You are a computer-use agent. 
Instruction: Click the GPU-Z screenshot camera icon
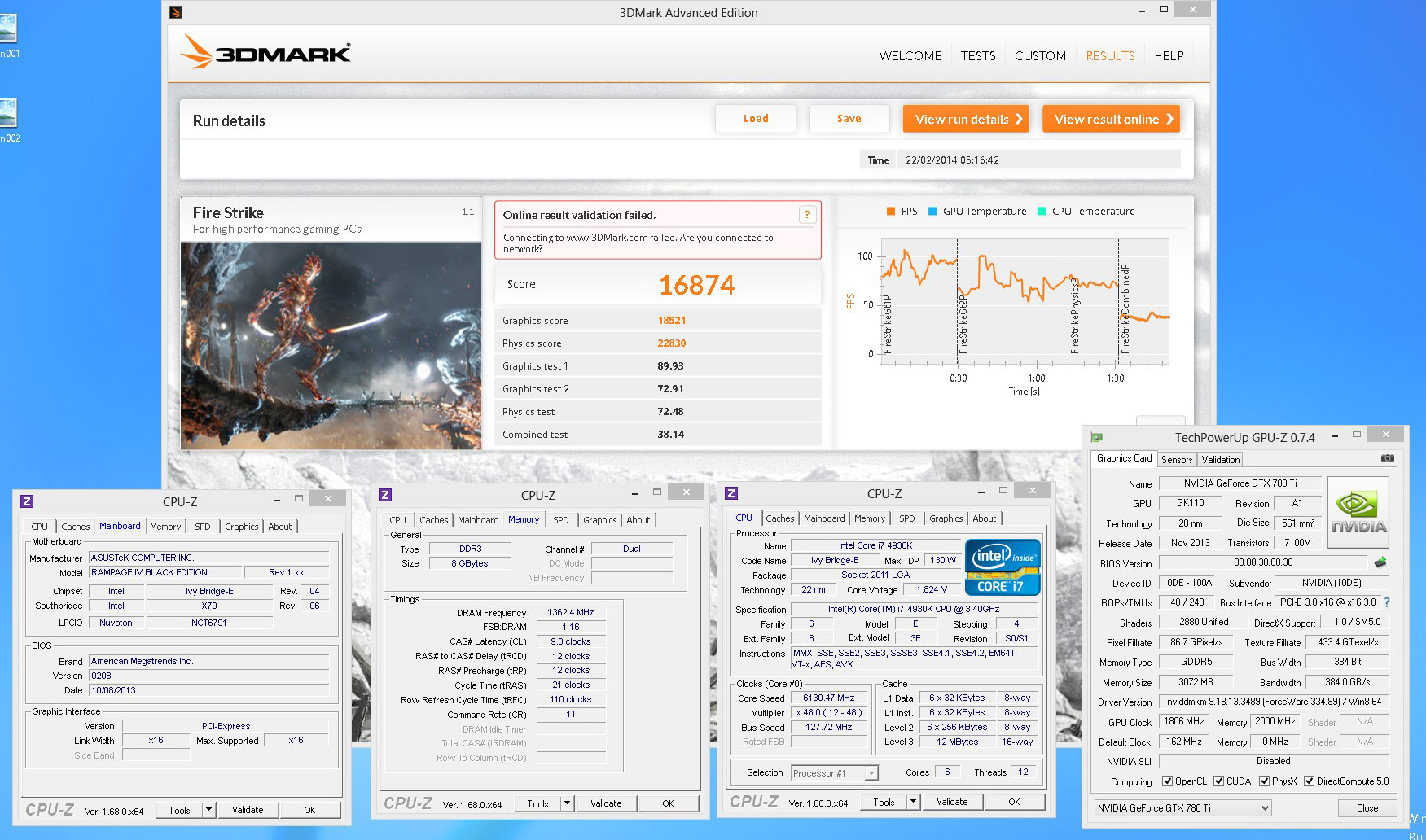pos(1388,458)
